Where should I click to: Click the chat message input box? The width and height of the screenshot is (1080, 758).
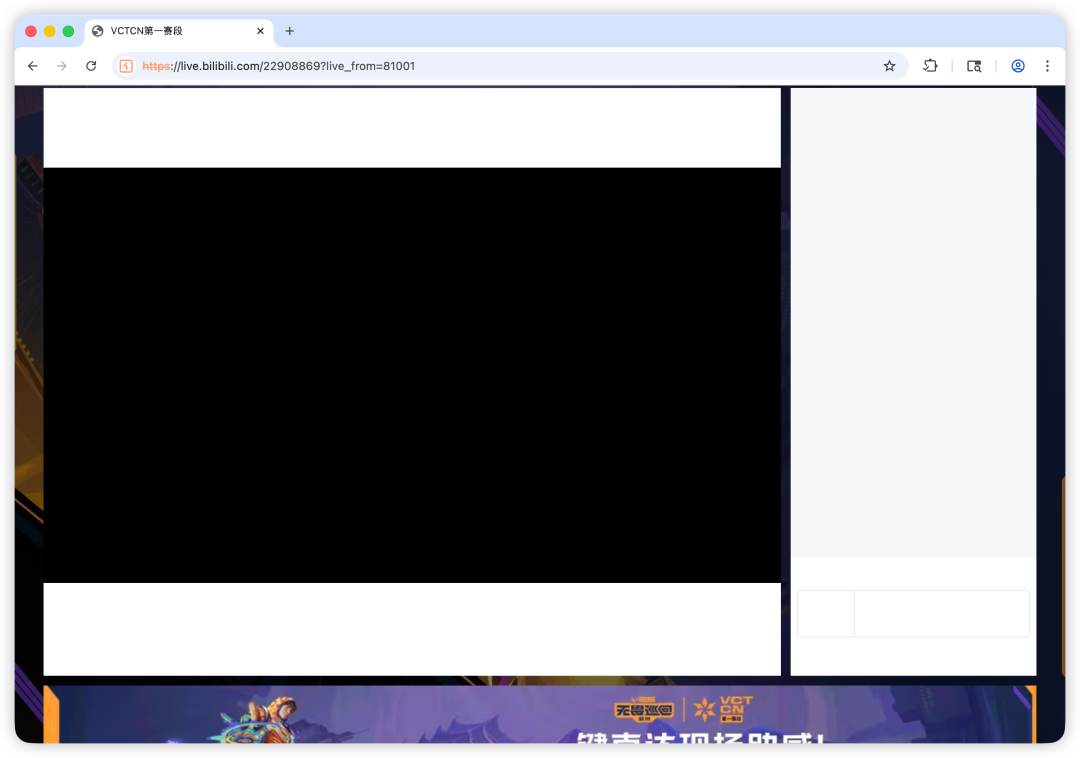(x=942, y=613)
